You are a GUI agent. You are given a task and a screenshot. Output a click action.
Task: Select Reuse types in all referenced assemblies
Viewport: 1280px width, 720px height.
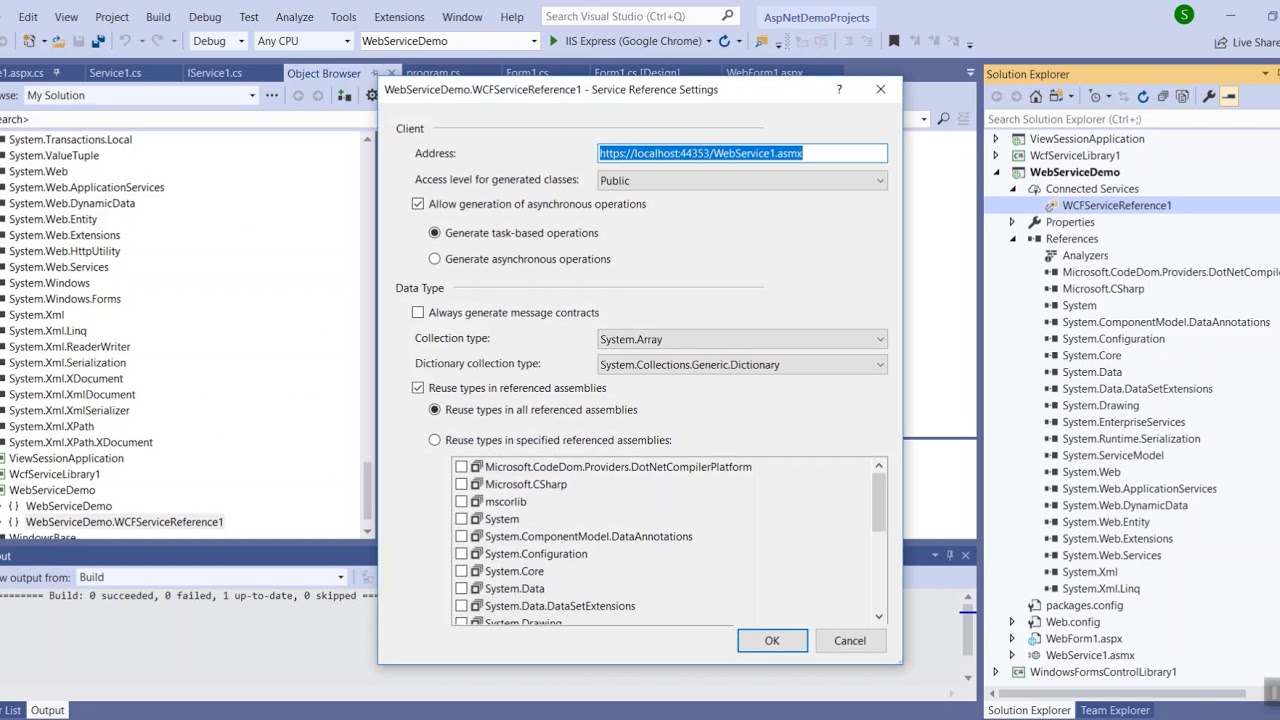tap(434, 410)
